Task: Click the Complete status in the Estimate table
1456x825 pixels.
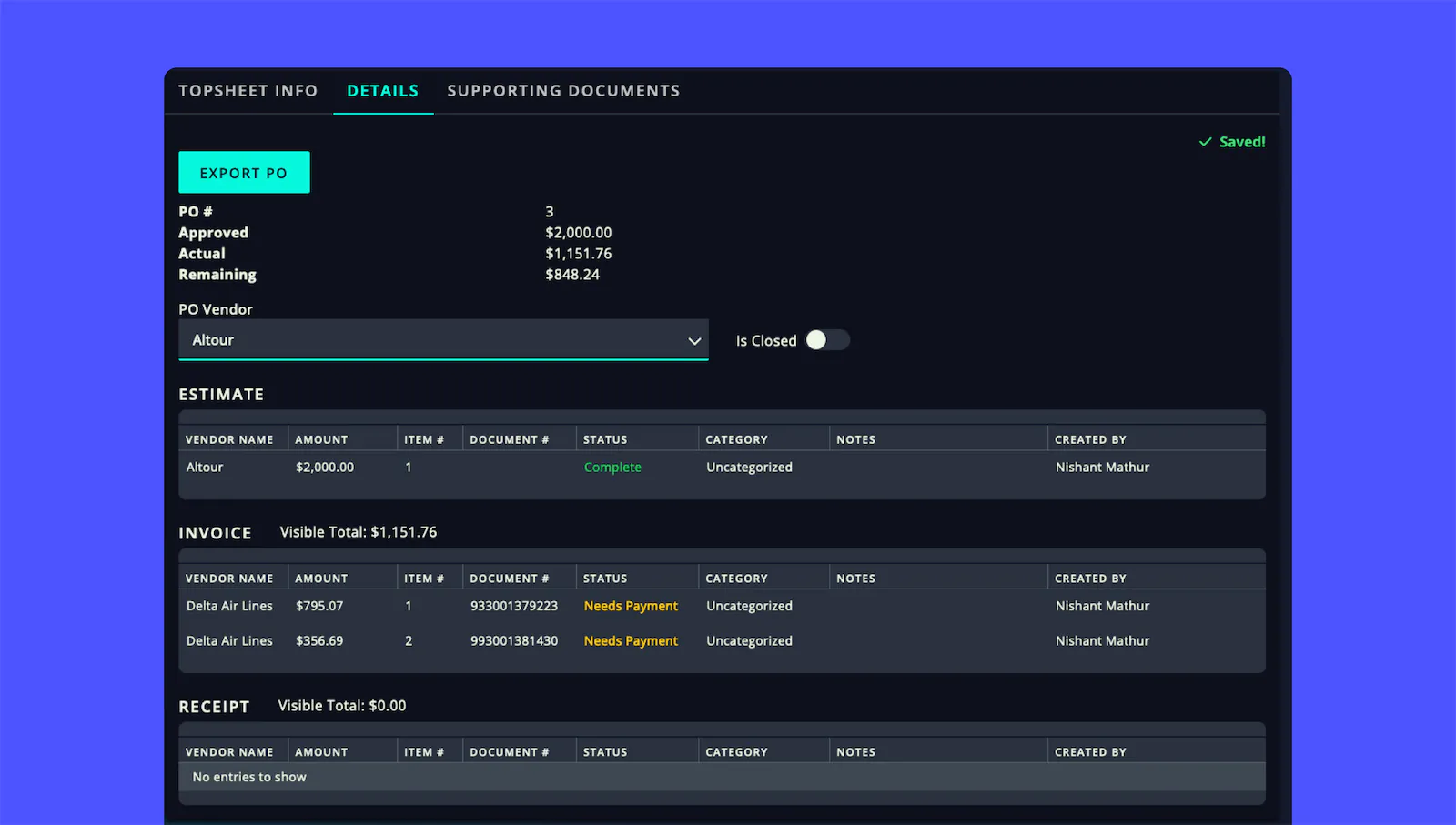Action: 612,467
